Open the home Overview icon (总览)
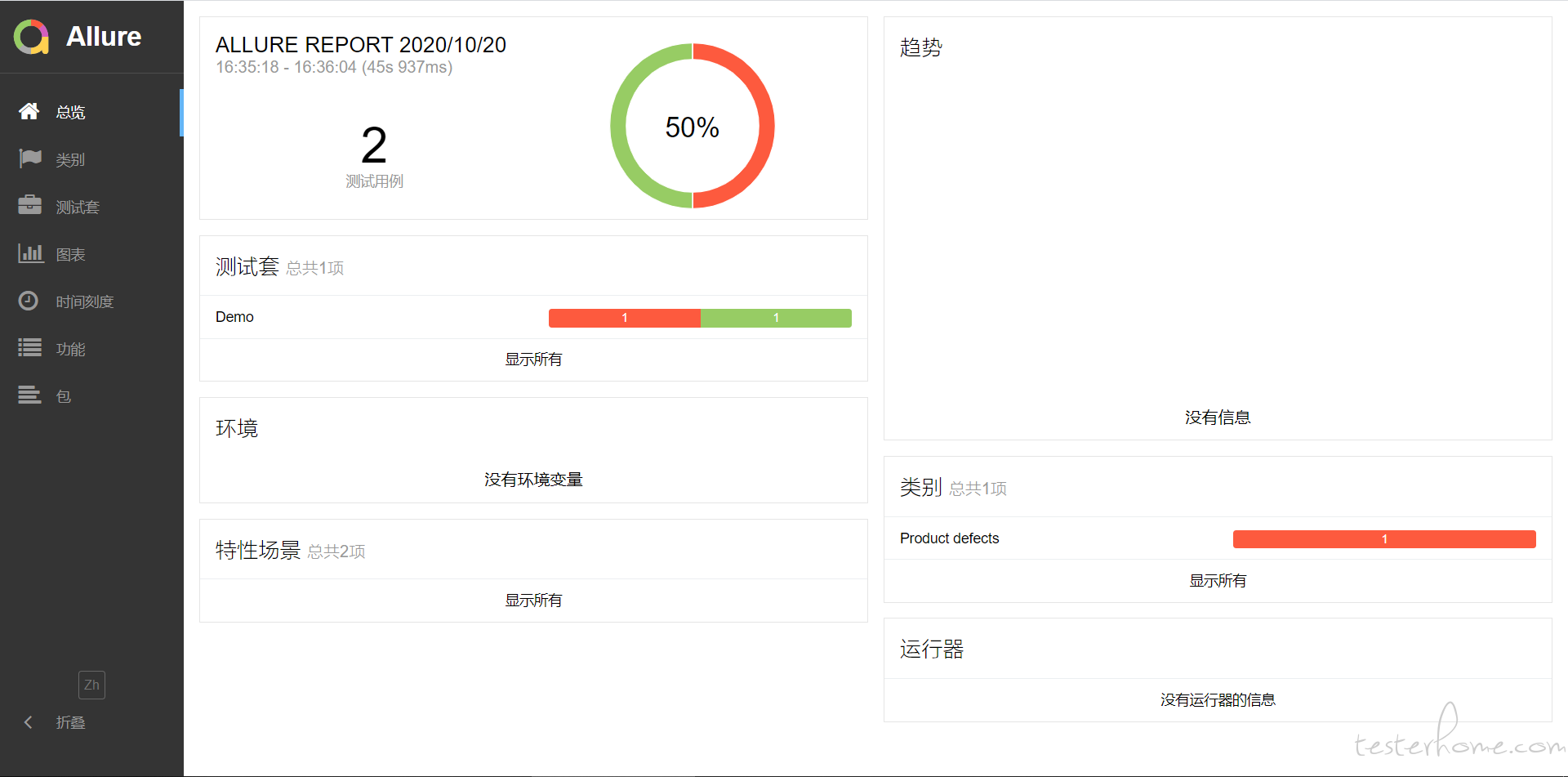This screenshot has height=777, width=1568. pyautogui.click(x=29, y=111)
